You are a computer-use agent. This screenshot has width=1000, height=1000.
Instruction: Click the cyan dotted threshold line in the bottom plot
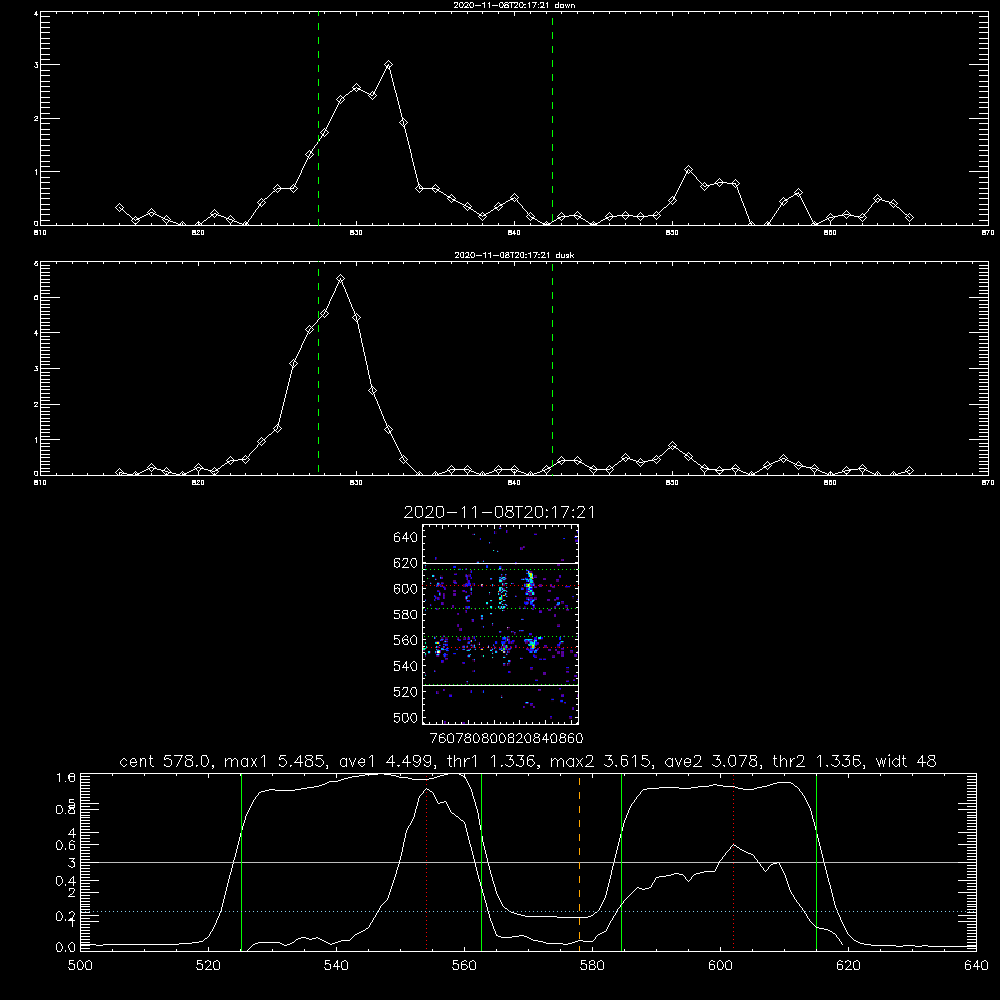click(528, 911)
